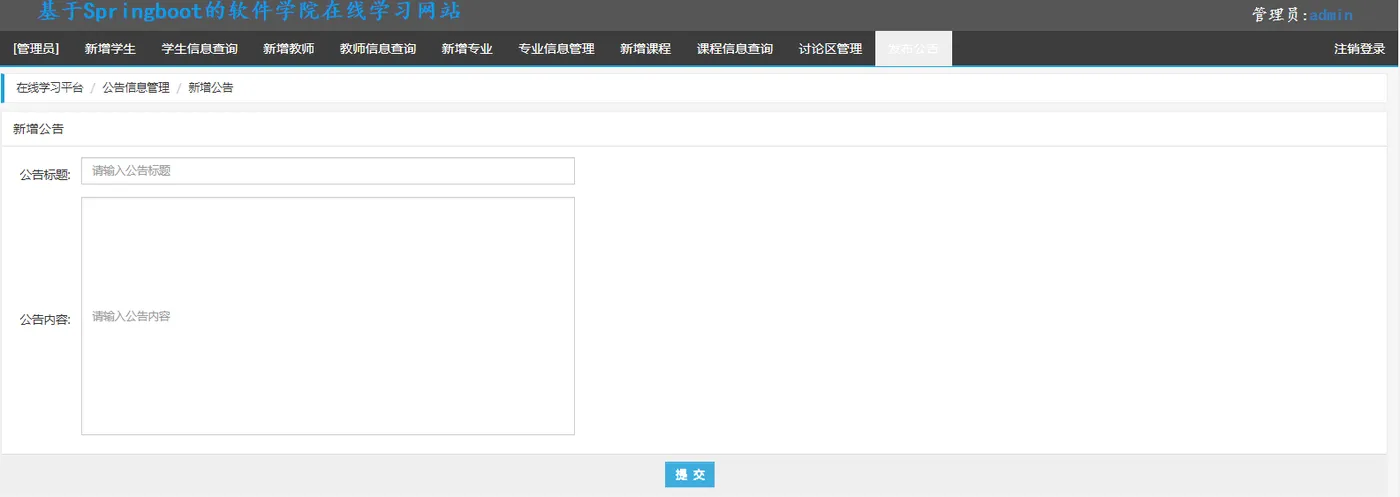Select the highlighted 发布公告 tab
Screen dimensions: 1400x497
[913, 49]
